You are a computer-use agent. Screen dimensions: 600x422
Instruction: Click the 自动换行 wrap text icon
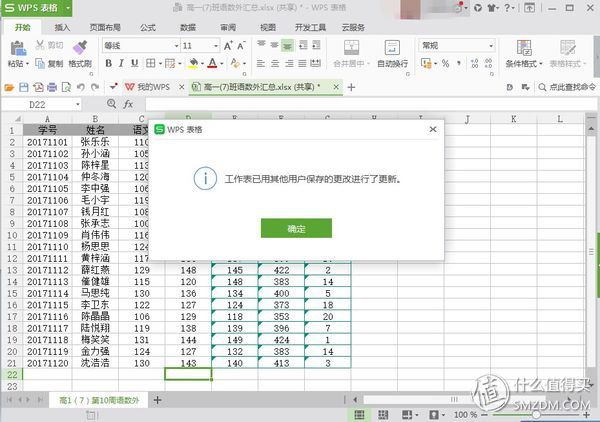pyautogui.click(x=392, y=48)
